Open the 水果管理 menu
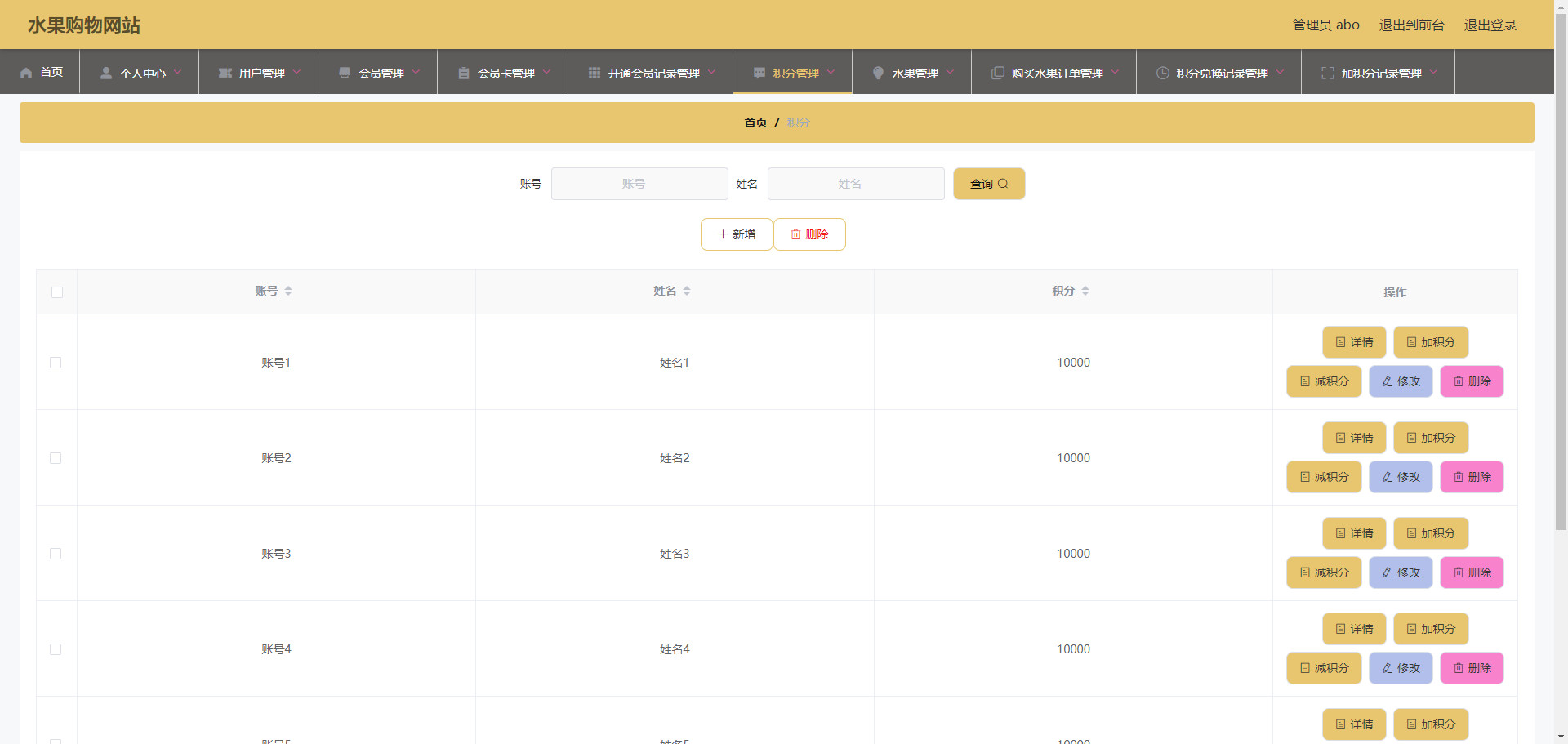This screenshot has width=1568, height=744. tap(911, 72)
